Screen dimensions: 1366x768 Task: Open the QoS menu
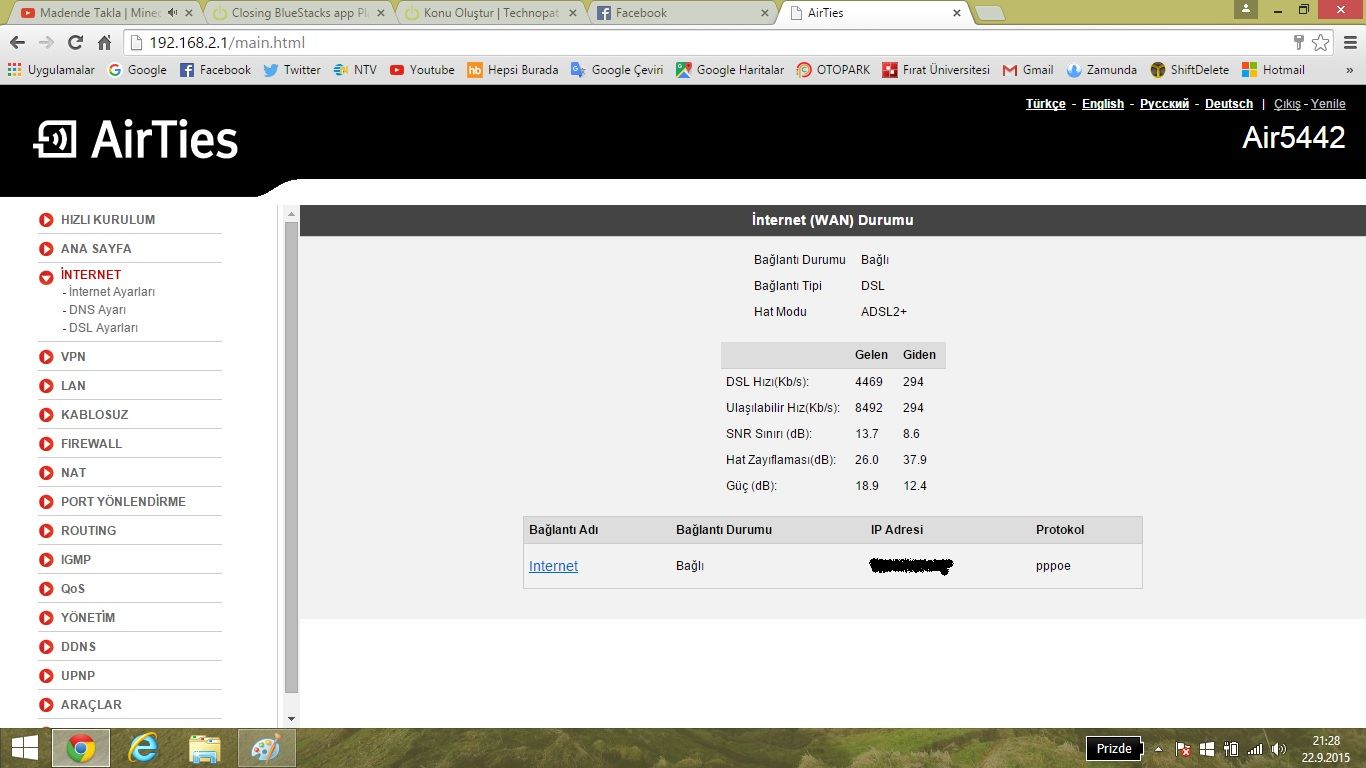pyautogui.click(x=73, y=589)
